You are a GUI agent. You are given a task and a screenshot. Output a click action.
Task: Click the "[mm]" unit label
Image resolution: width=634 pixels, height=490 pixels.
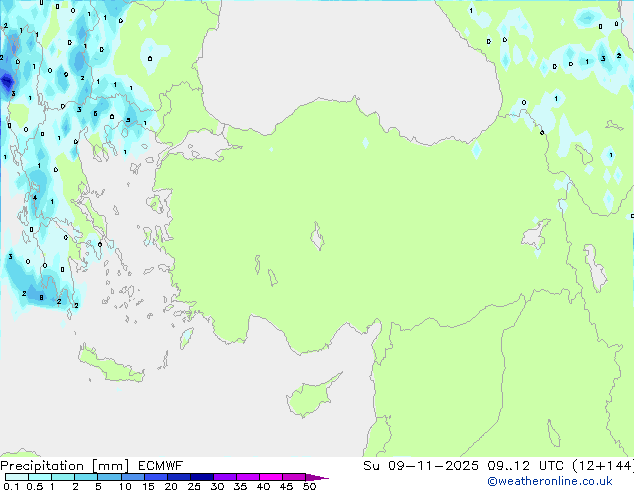[110, 466]
